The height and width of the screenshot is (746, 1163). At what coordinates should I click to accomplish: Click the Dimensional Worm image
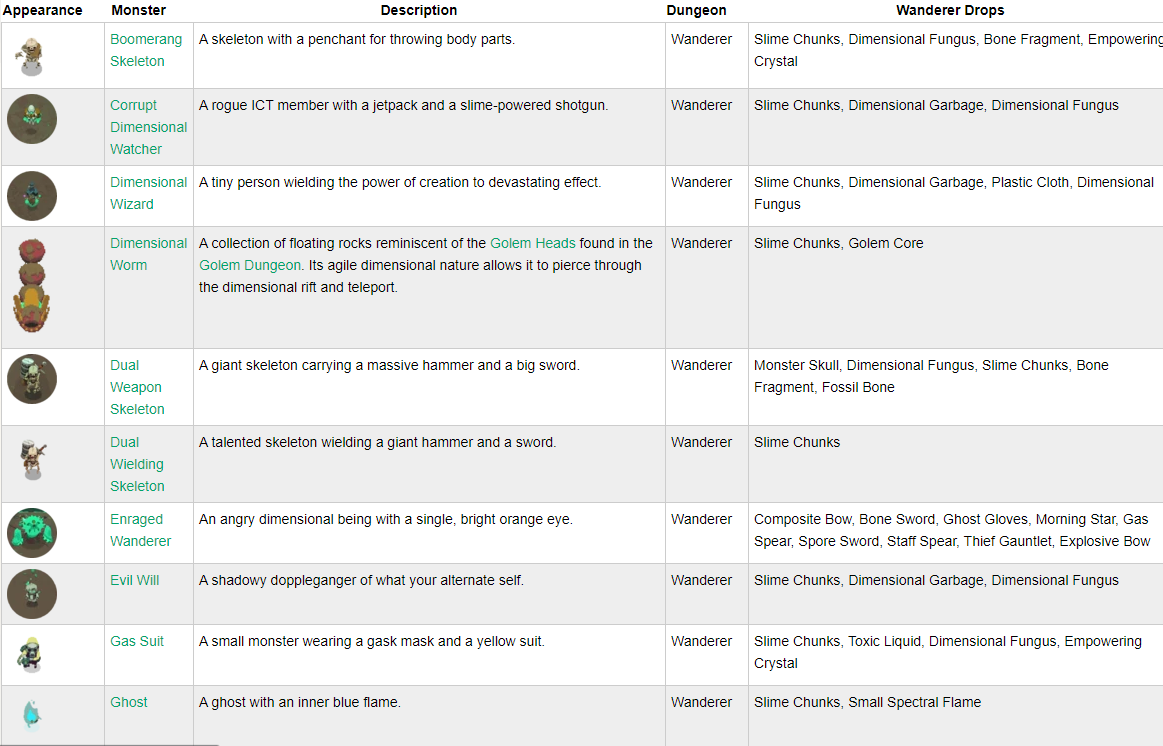point(32,286)
